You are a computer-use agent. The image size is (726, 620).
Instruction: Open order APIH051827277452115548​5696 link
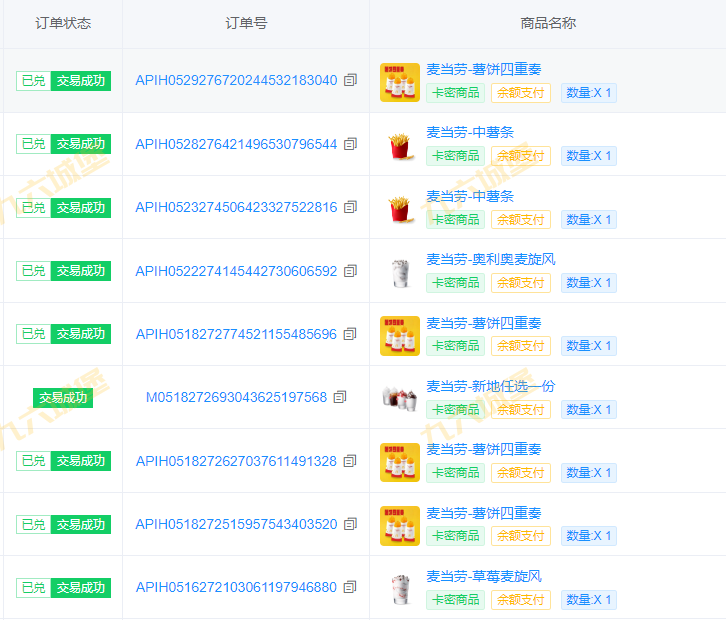tap(236, 334)
